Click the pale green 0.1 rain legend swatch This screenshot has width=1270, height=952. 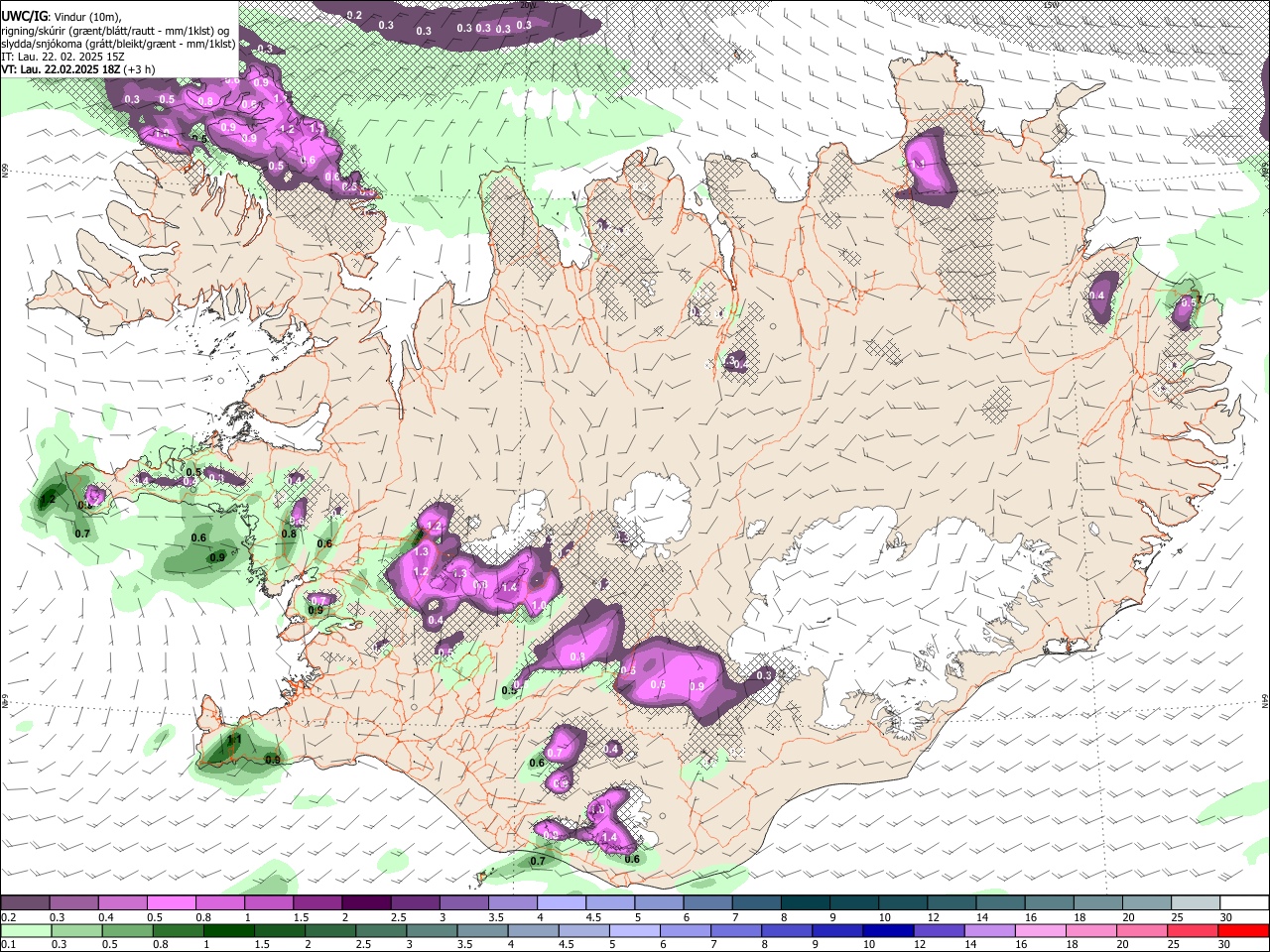tap(25, 931)
